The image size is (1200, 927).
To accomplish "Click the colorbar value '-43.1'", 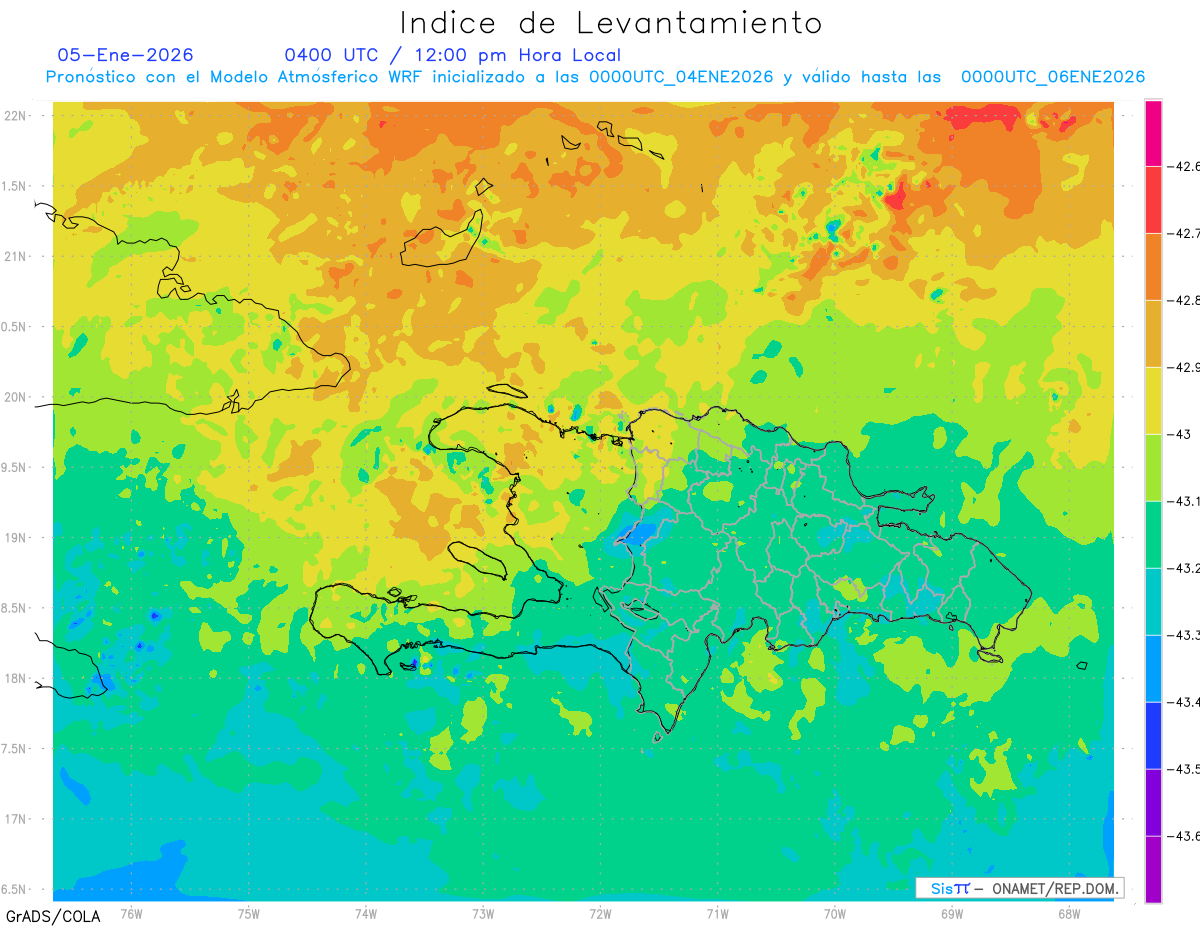I will pos(1183,501).
